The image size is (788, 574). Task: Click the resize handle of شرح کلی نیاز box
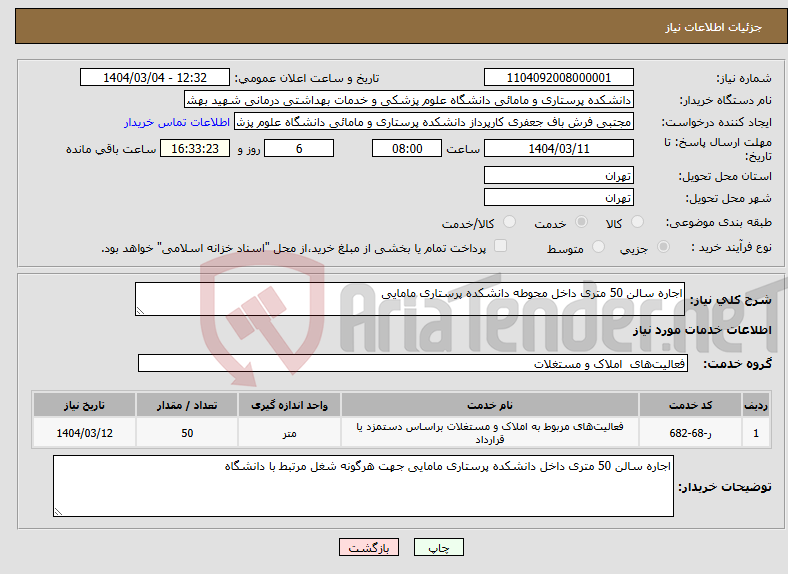point(140,311)
